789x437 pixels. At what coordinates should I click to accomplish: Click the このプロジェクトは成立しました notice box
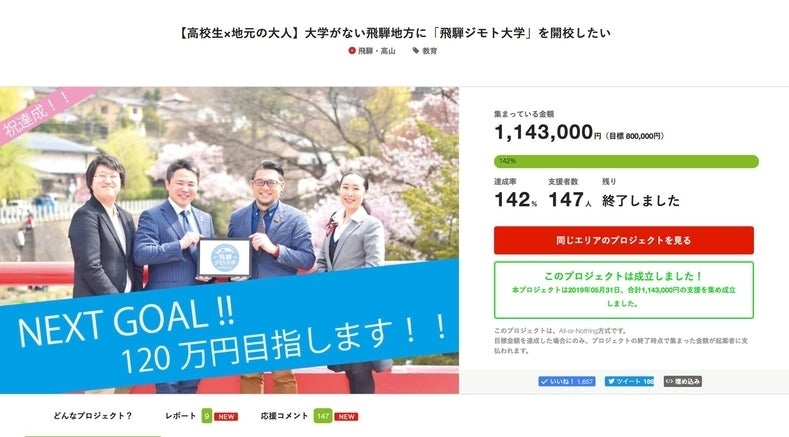coord(624,290)
